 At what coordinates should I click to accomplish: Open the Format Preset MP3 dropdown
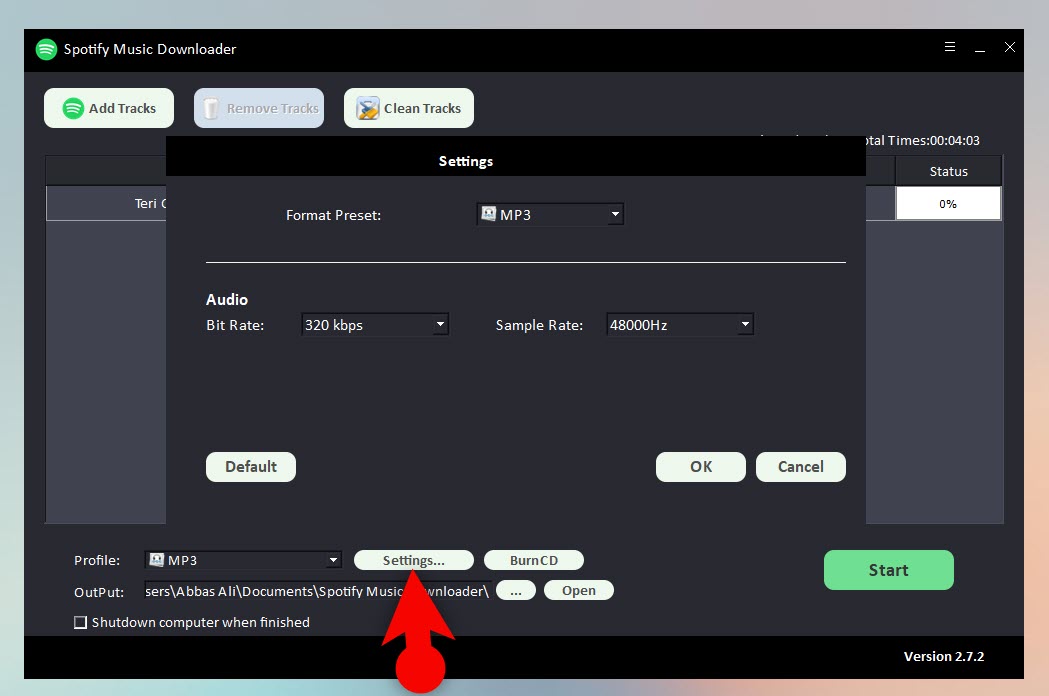(550, 214)
